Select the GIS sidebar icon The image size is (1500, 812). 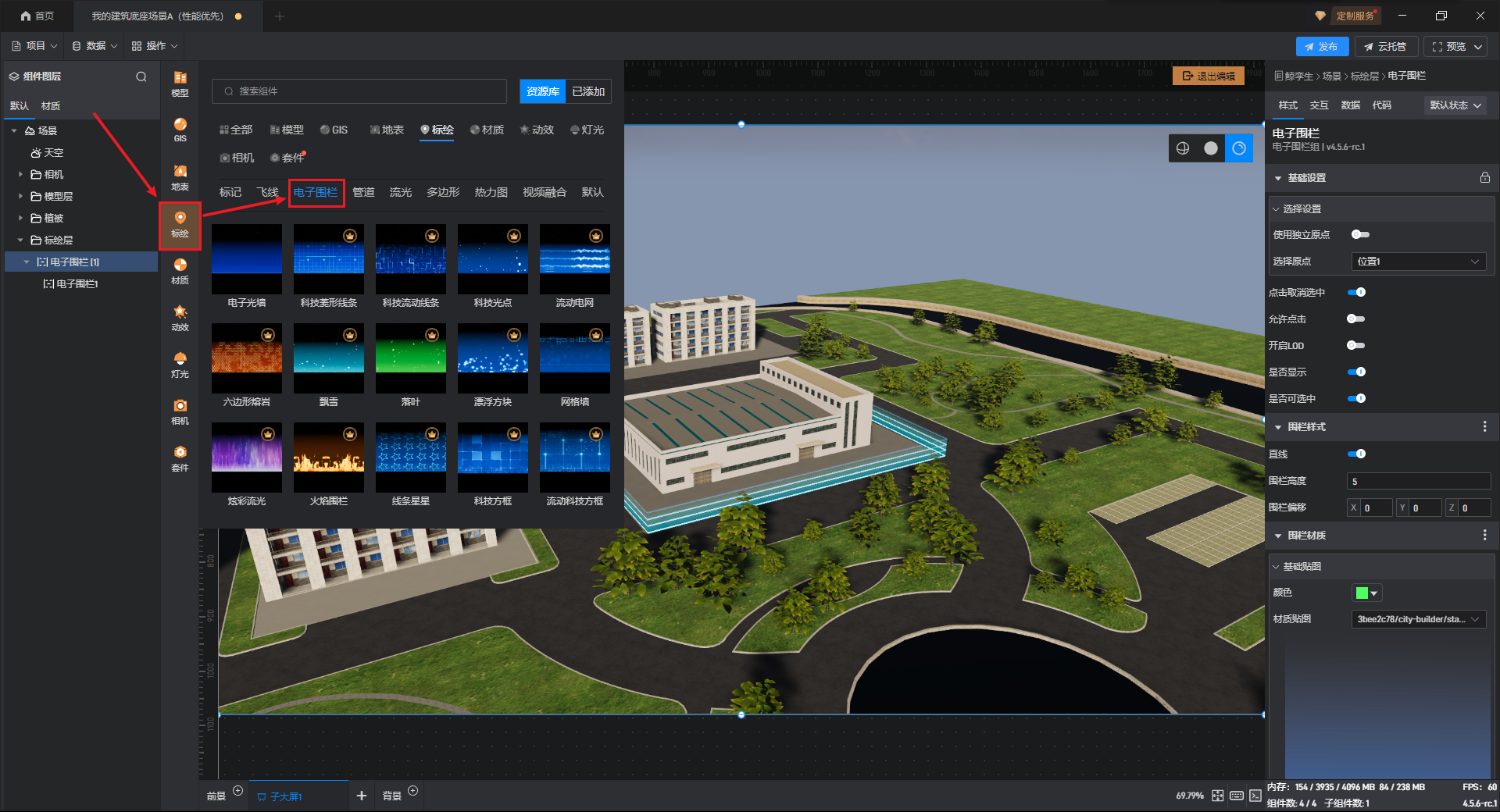pyautogui.click(x=180, y=130)
